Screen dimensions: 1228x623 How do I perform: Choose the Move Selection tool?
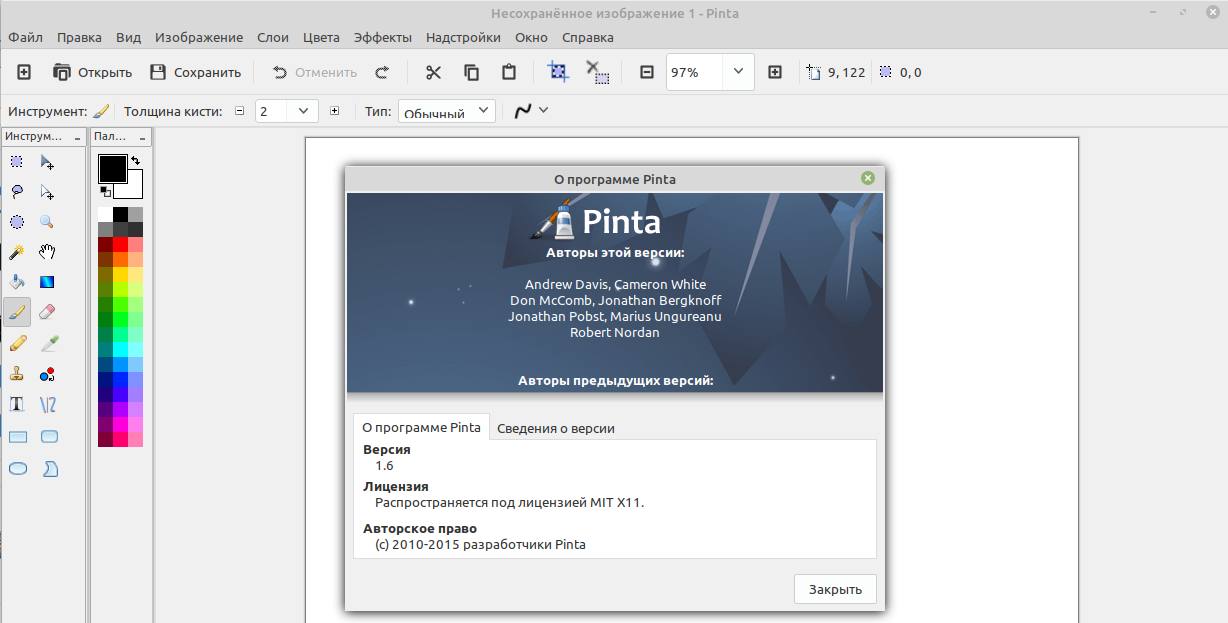pyautogui.click(x=47, y=192)
